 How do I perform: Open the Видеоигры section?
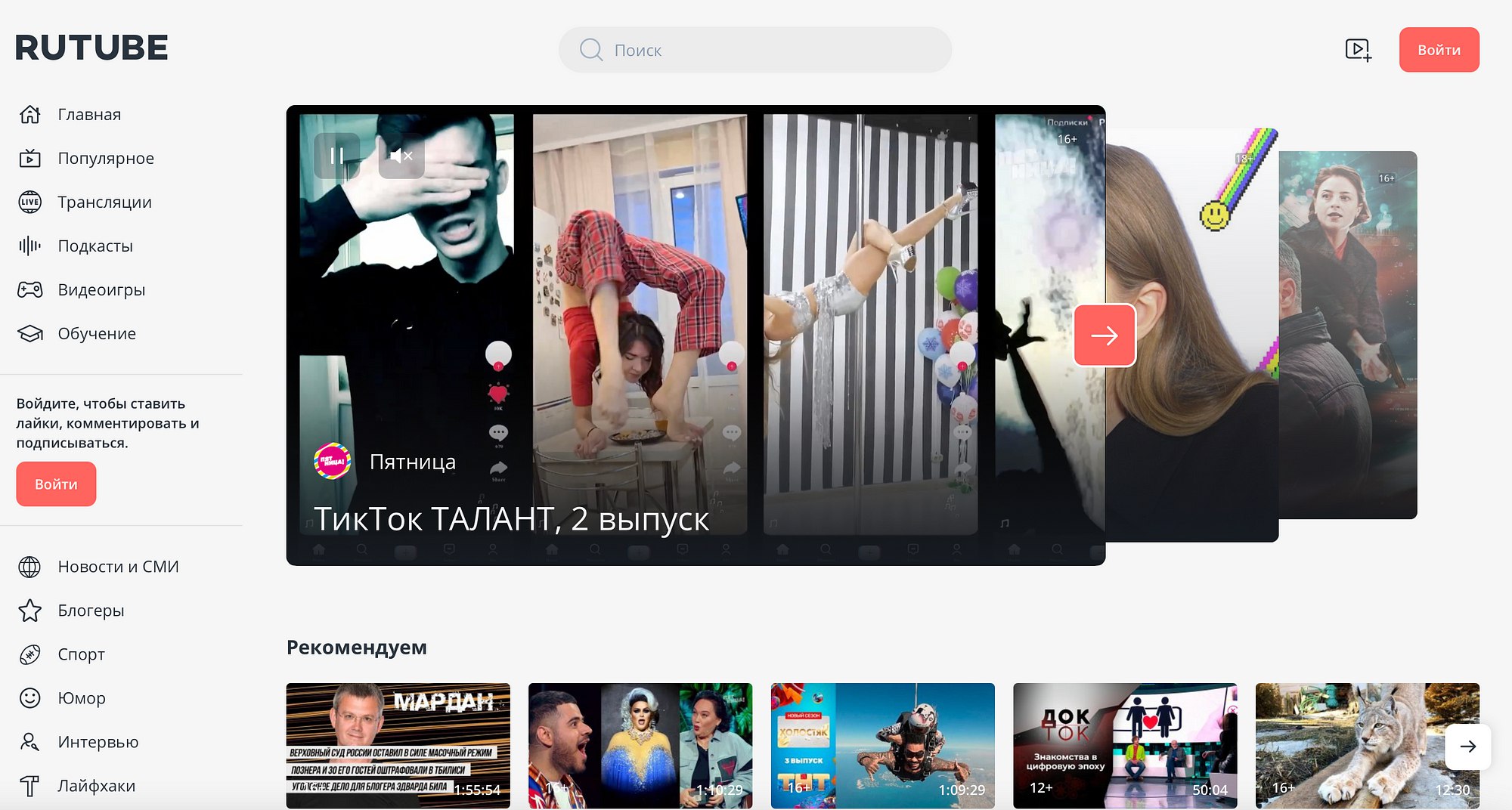click(101, 289)
